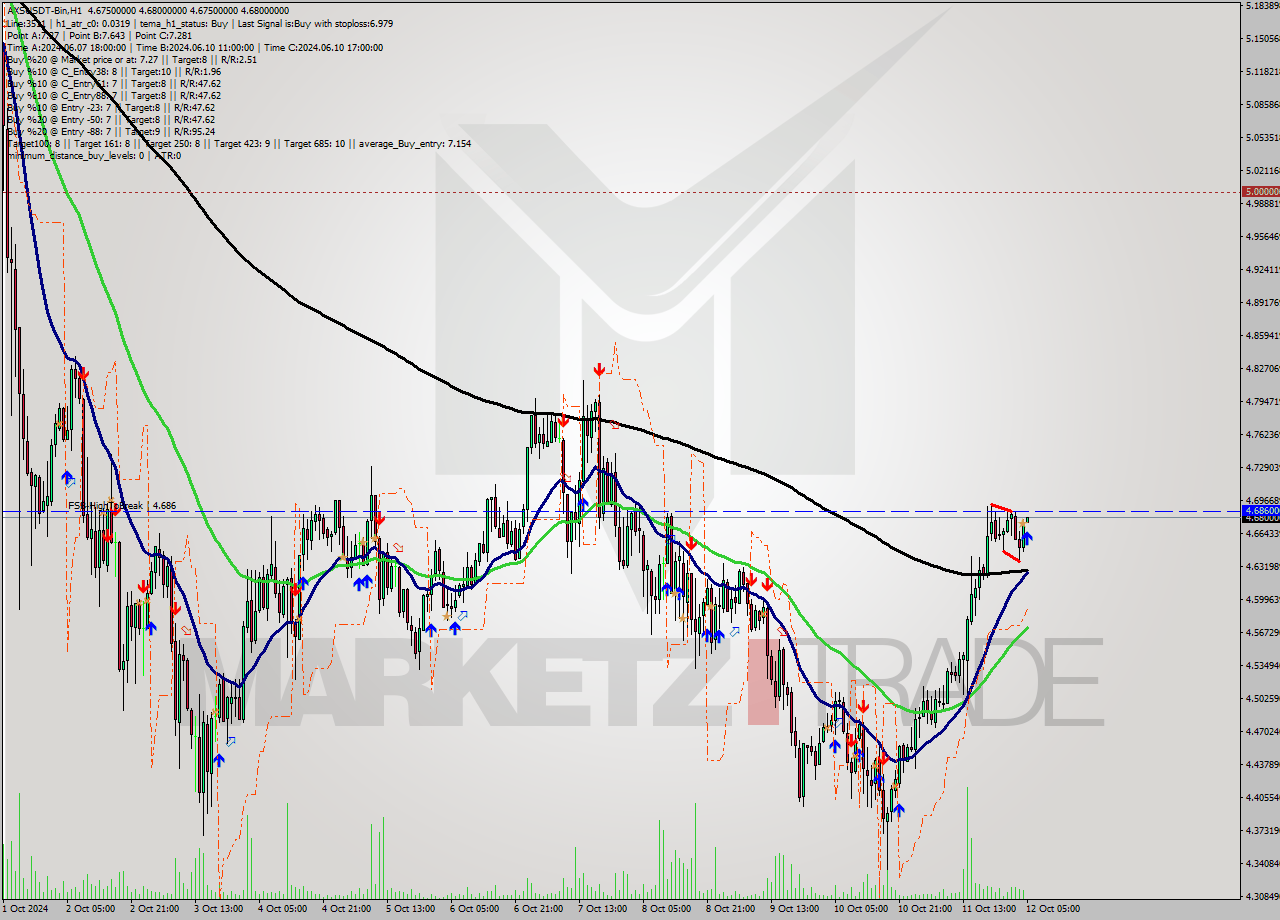Click the '8 Oct 21:00' time label
Viewport: 1280px width, 920px height.
(730, 908)
